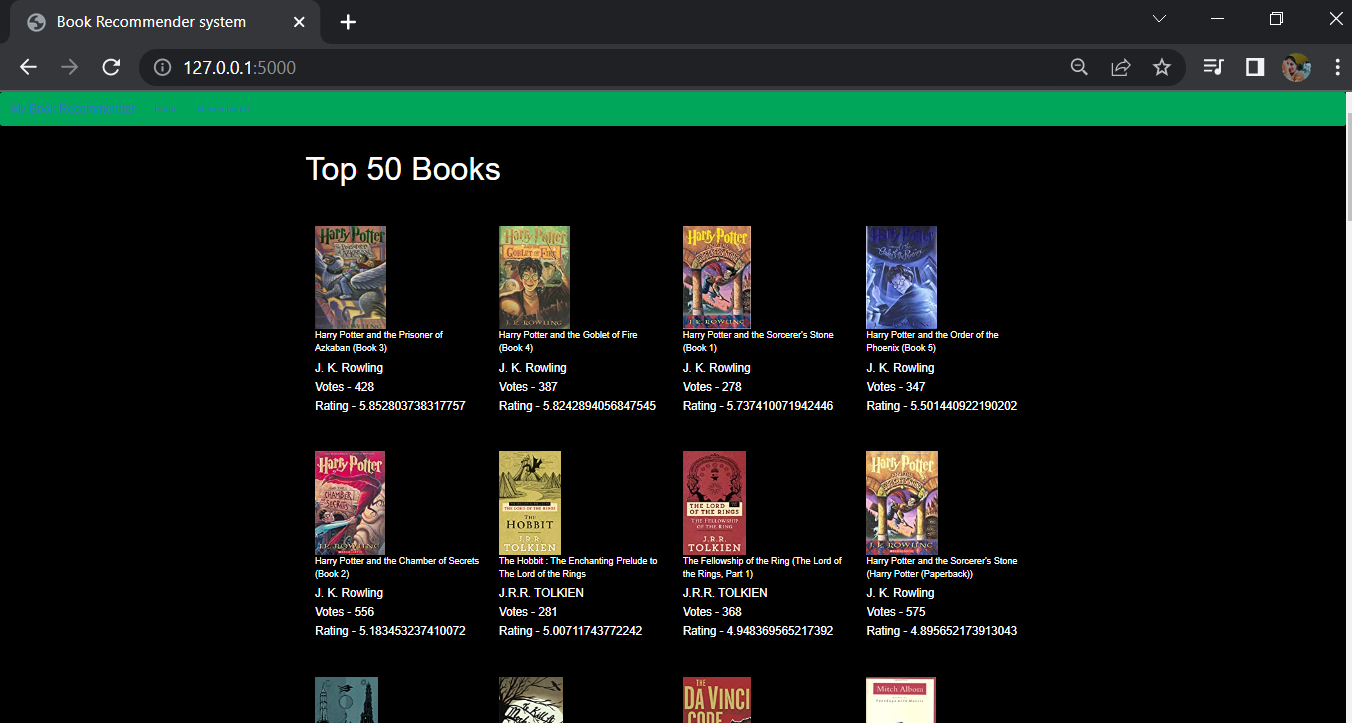Reload the current page
Screen dimensions: 1352x723
[x=110, y=67]
